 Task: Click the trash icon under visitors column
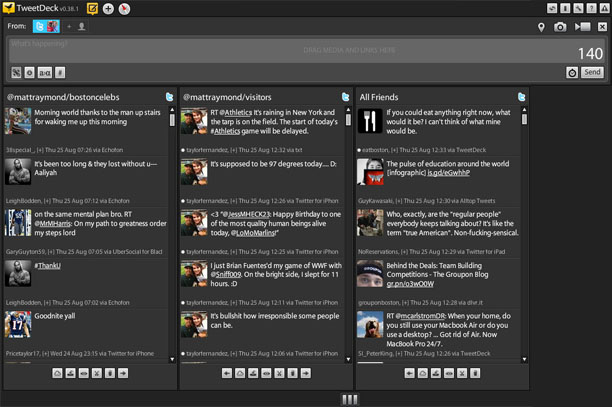pyautogui.click(x=292, y=373)
